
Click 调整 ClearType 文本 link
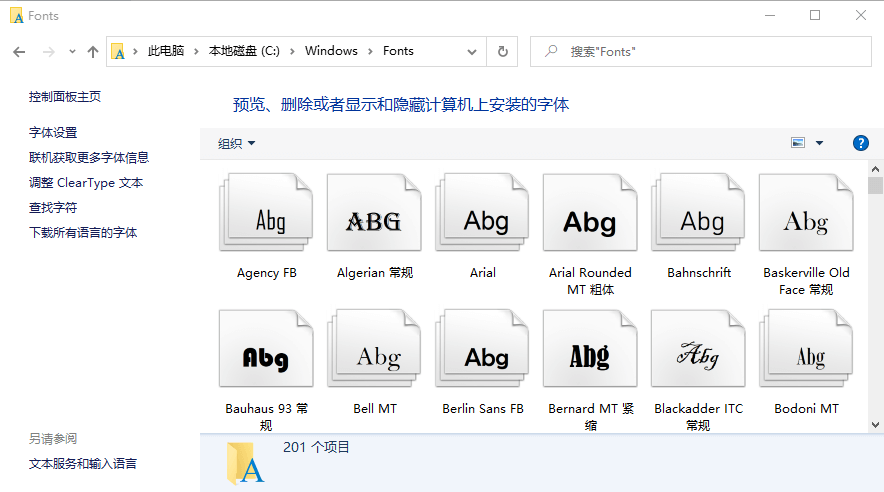pos(86,183)
